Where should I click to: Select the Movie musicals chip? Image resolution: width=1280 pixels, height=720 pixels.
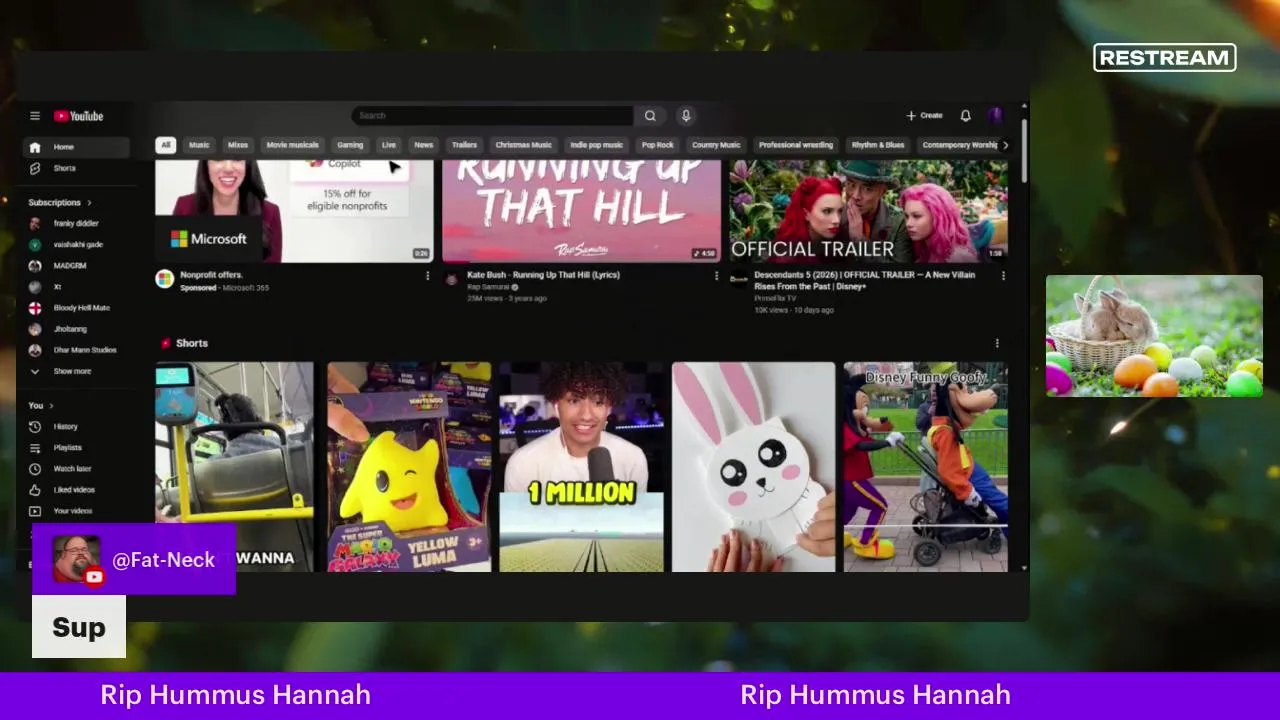292,145
